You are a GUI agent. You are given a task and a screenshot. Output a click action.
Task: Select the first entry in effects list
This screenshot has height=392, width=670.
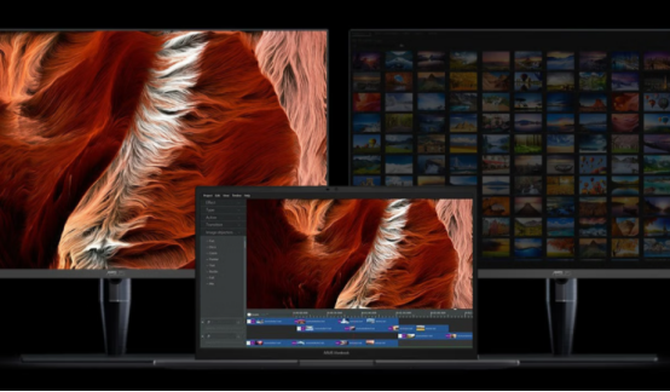pos(211,241)
